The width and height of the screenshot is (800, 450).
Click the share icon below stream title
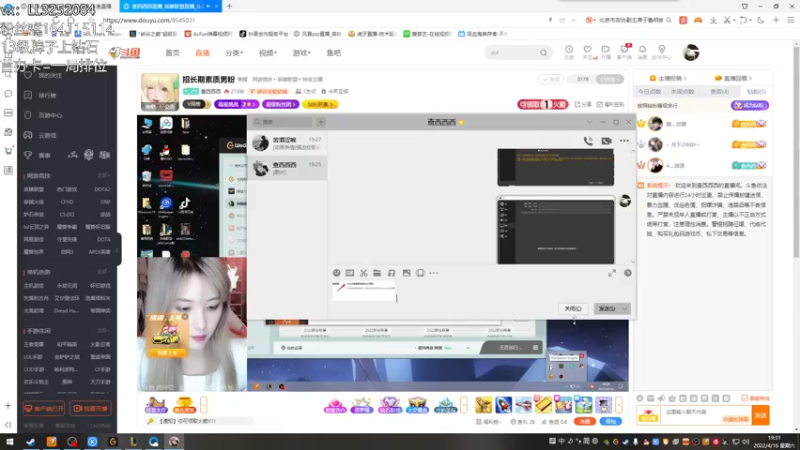[x=584, y=104]
